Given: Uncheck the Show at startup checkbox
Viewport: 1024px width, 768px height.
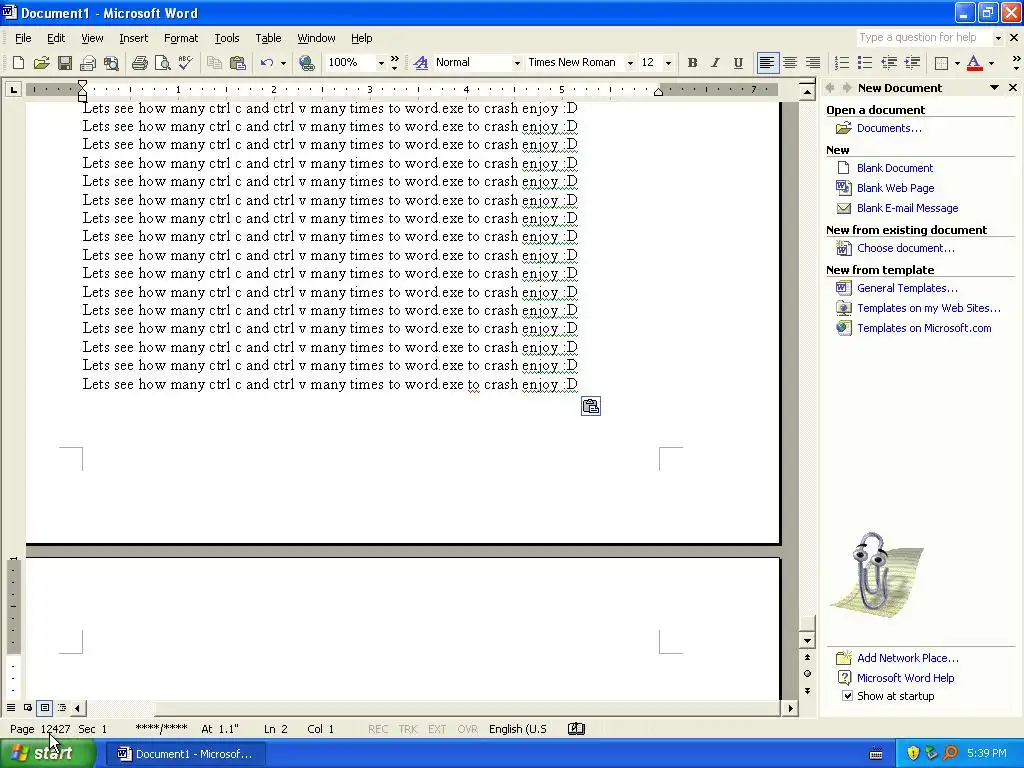Looking at the screenshot, I should pyautogui.click(x=847, y=696).
